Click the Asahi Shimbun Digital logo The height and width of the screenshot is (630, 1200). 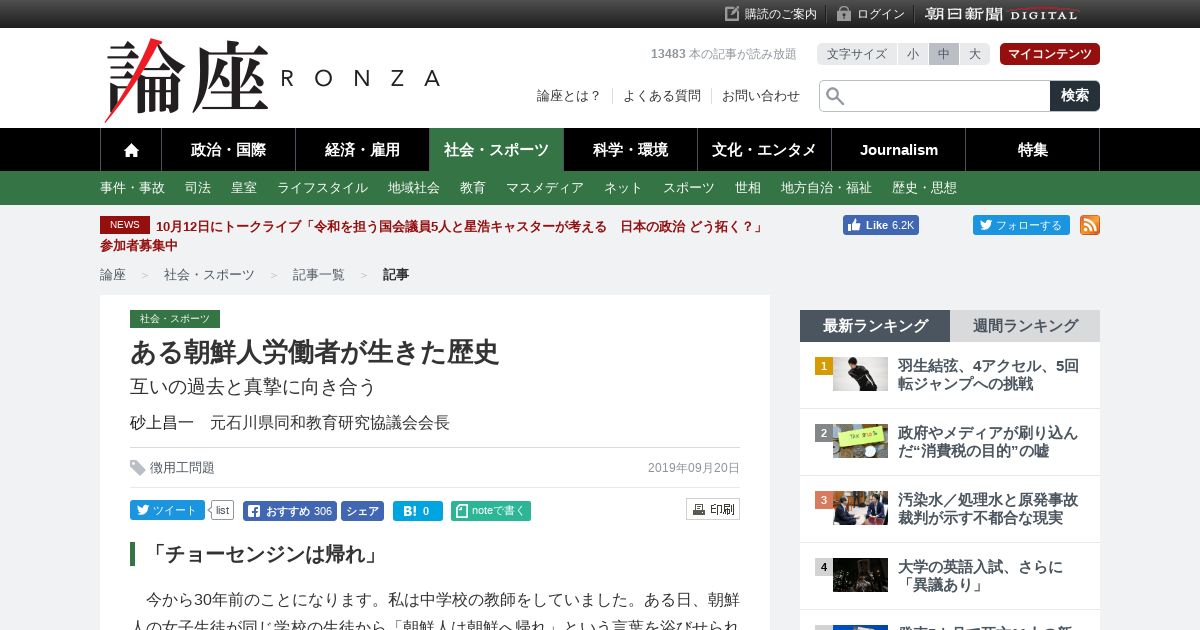1002,14
